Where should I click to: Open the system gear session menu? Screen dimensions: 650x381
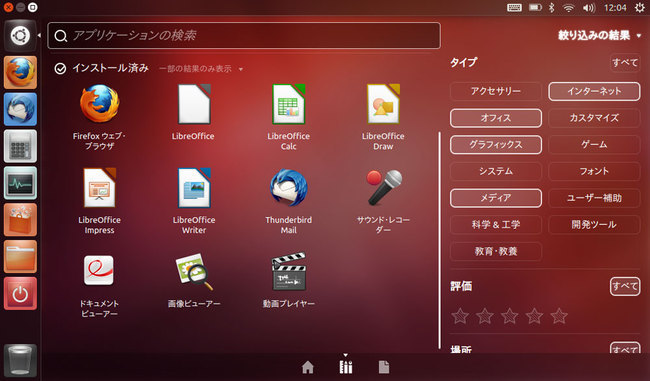(x=640, y=7)
